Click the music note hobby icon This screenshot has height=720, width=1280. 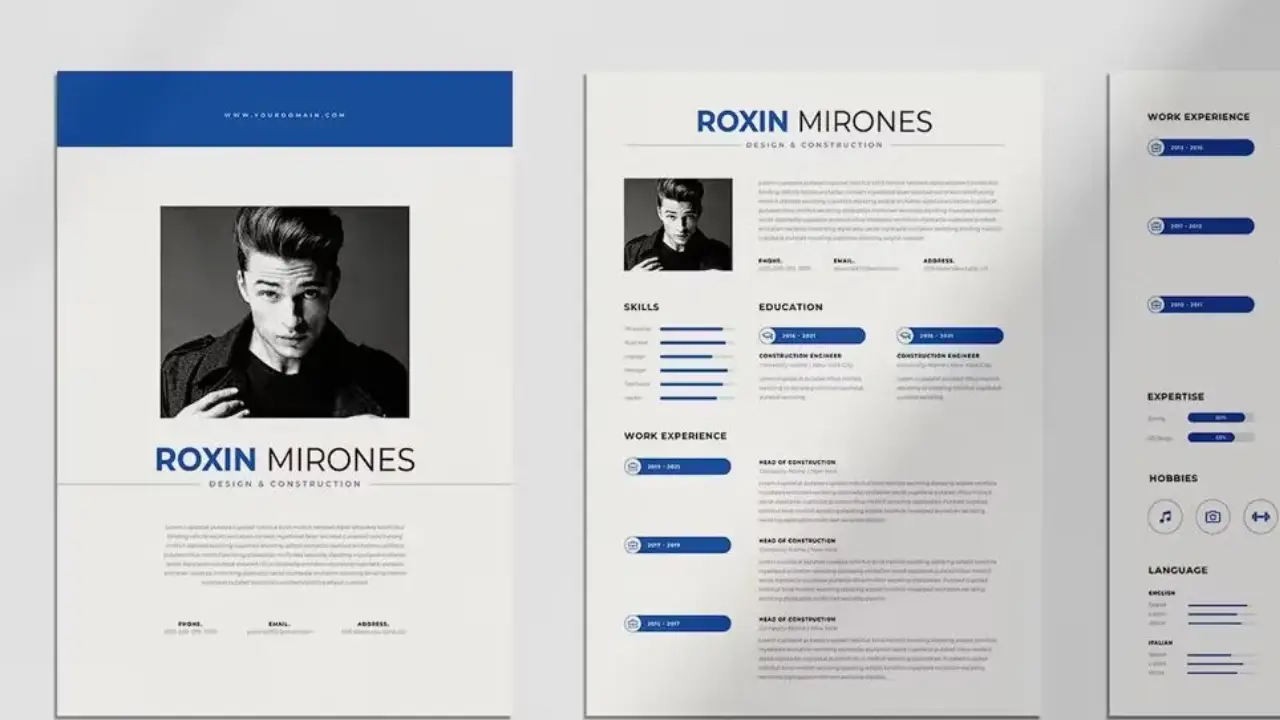click(x=1165, y=517)
